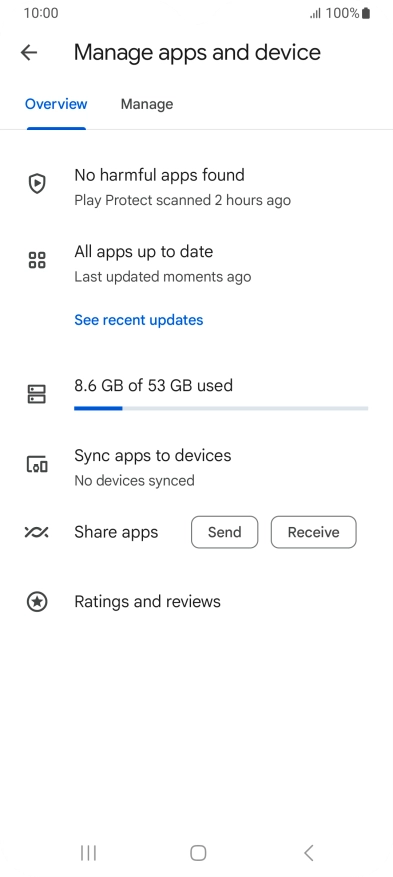Viewport: 393px width, 877px height.
Task: Tap the star icon for ratings
Action: click(x=37, y=602)
